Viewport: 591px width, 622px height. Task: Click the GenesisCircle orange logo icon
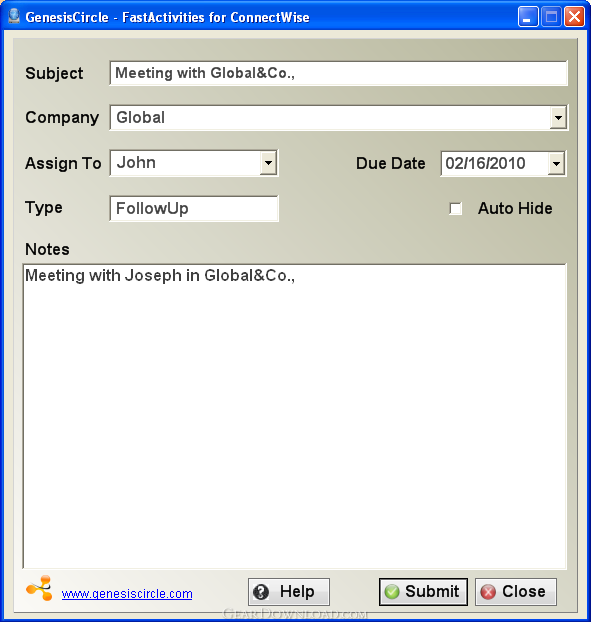(x=39, y=588)
